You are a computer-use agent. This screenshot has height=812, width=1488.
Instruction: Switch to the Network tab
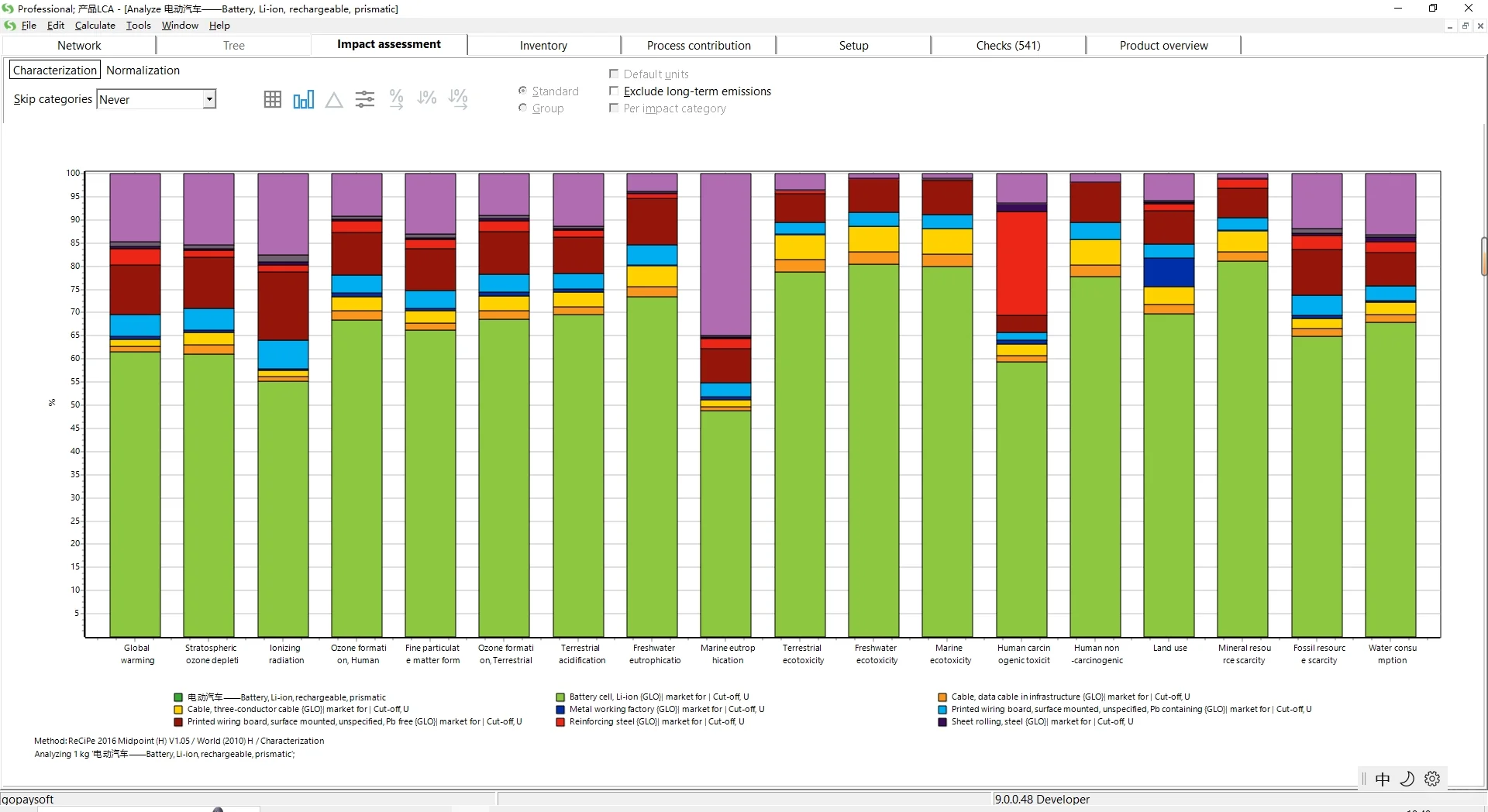coord(79,46)
